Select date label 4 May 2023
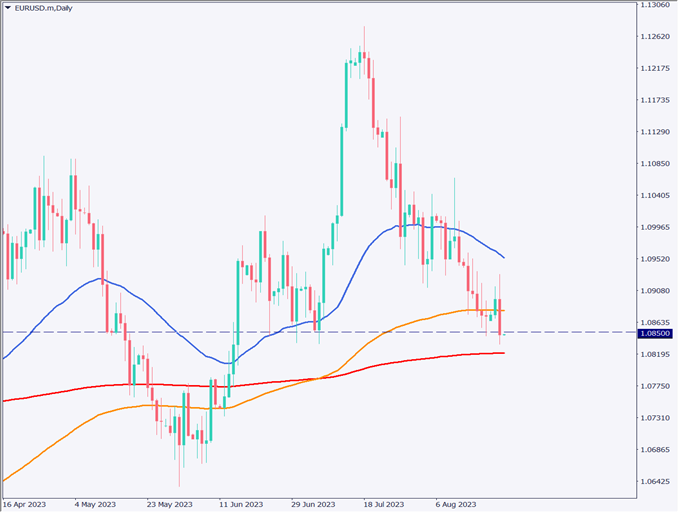Image resolution: width=678 pixels, height=512 pixels. pyautogui.click(x=95, y=505)
